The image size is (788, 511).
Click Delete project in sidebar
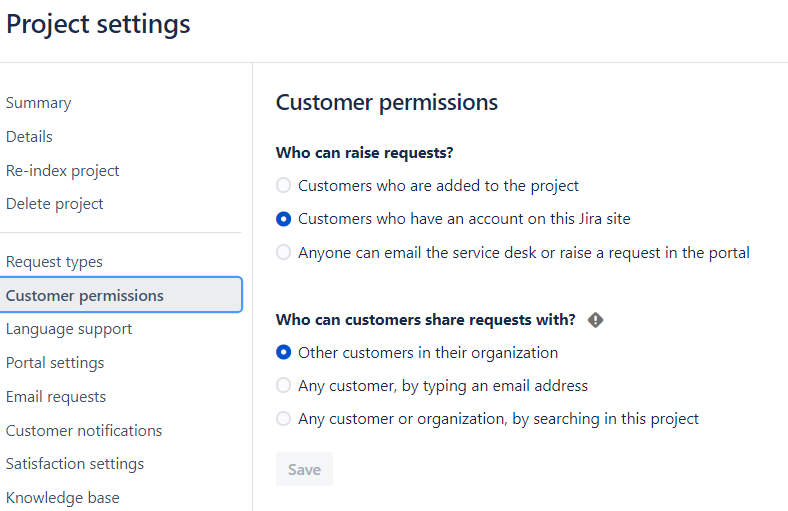[x=54, y=203]
